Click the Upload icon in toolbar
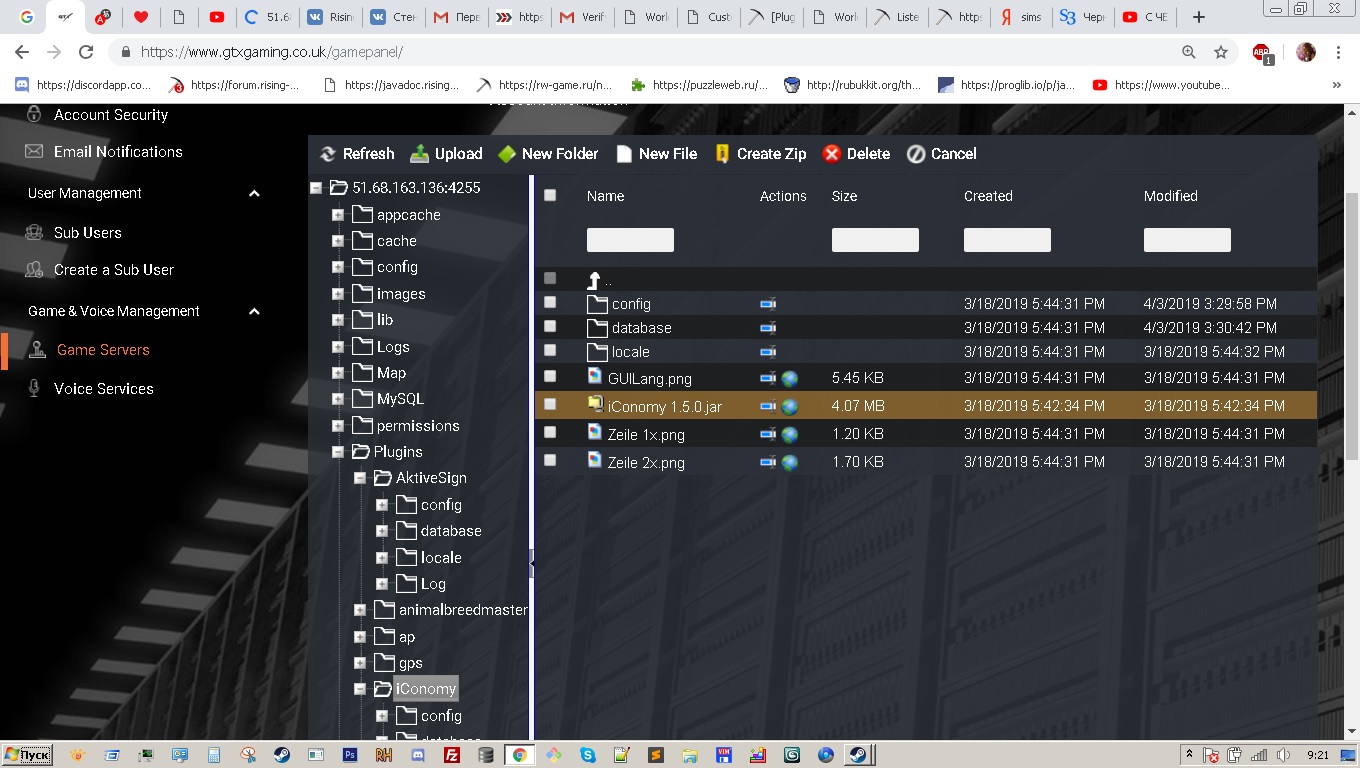The height and width of the screenshot is (768, 1360). (x=420, y=154)
